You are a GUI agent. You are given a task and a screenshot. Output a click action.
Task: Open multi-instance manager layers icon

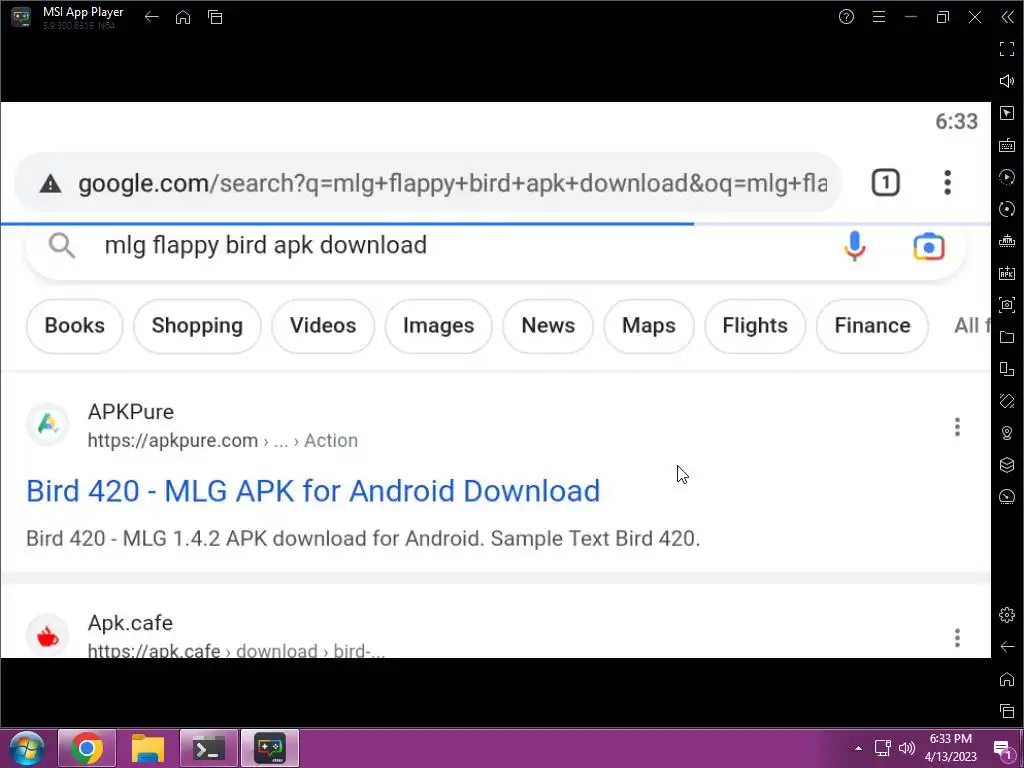click(x=1006, y=465)
